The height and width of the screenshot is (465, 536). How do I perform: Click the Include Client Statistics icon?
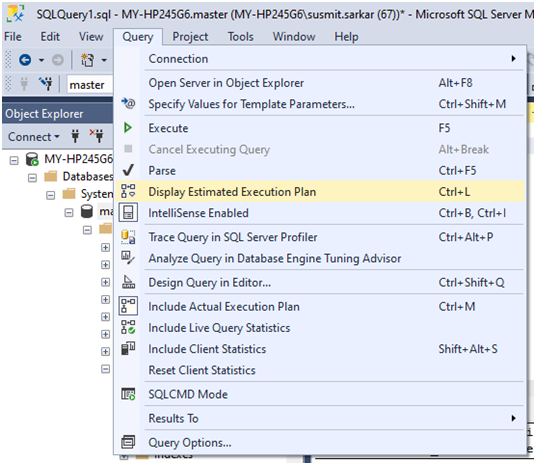(128, 348)
